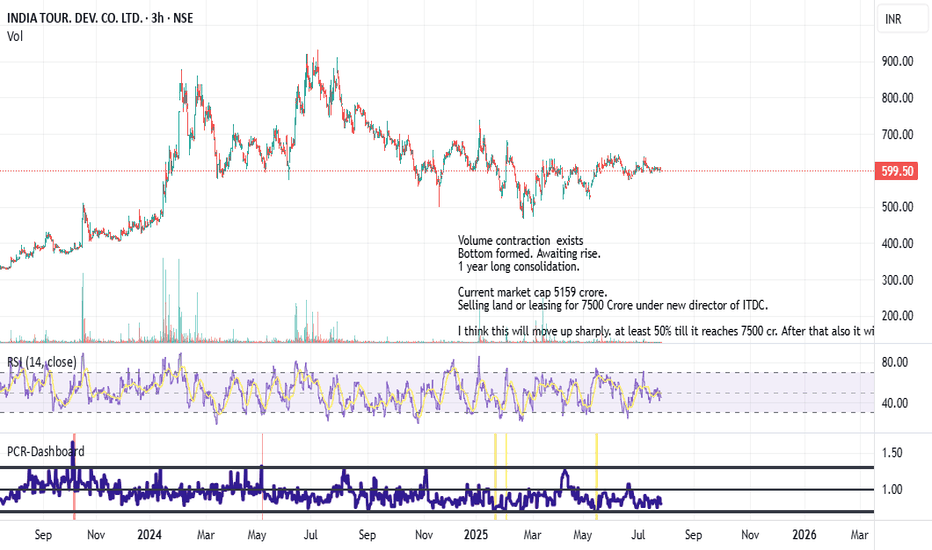Click the 500.00 price axis label
The width and height of the screenshot is (932, 550).
pyautogui.click(x=898, y=207)
